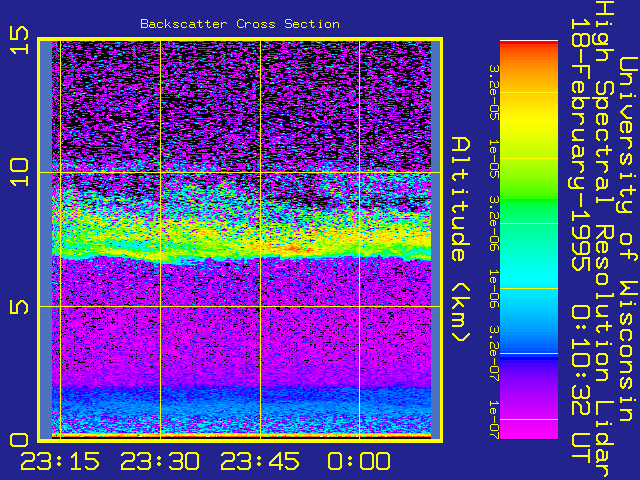640x480 pixels.
Task: Click the 'University of Wisconsin' text
Action: point(629,240)
